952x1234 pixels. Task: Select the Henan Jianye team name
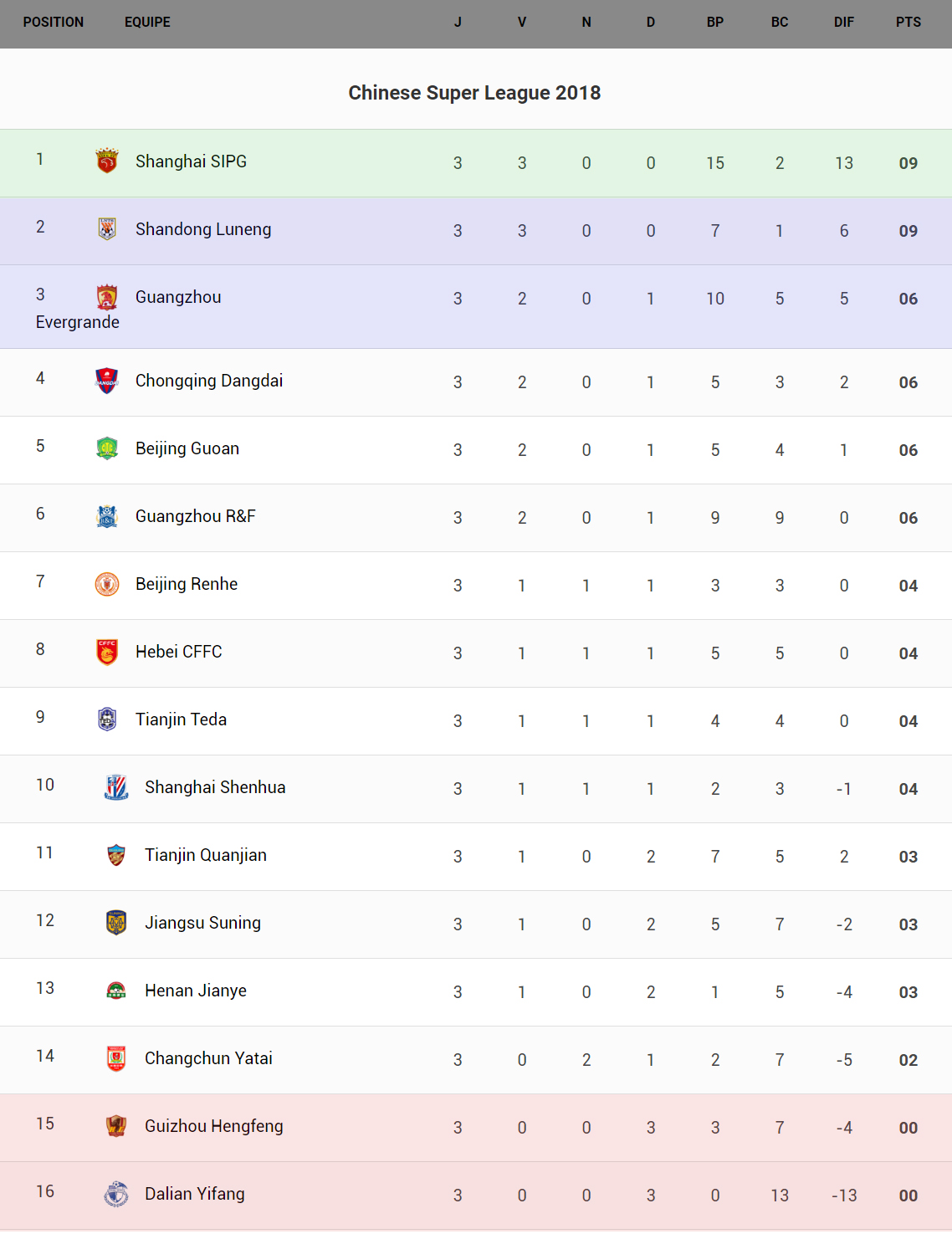pos(195,991)
